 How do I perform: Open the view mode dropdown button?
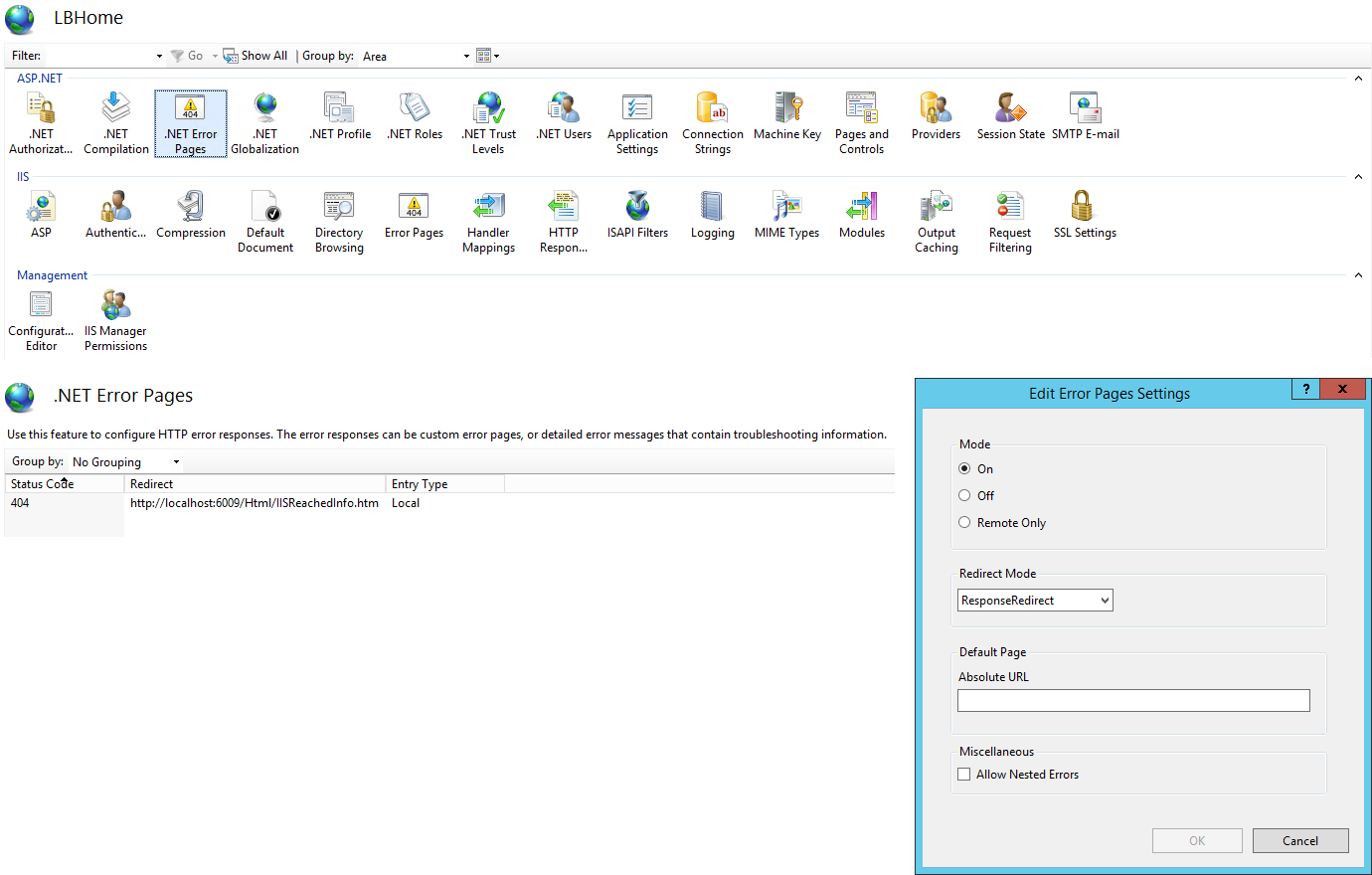(487, 56)
